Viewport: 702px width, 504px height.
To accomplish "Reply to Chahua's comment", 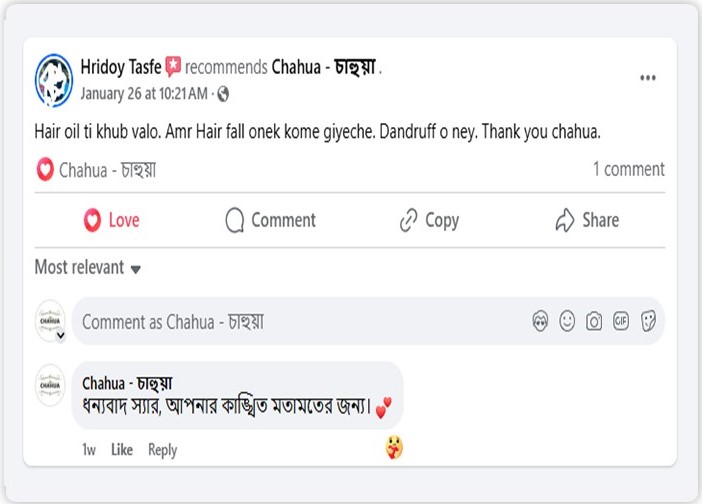I will tap(162, 450).
